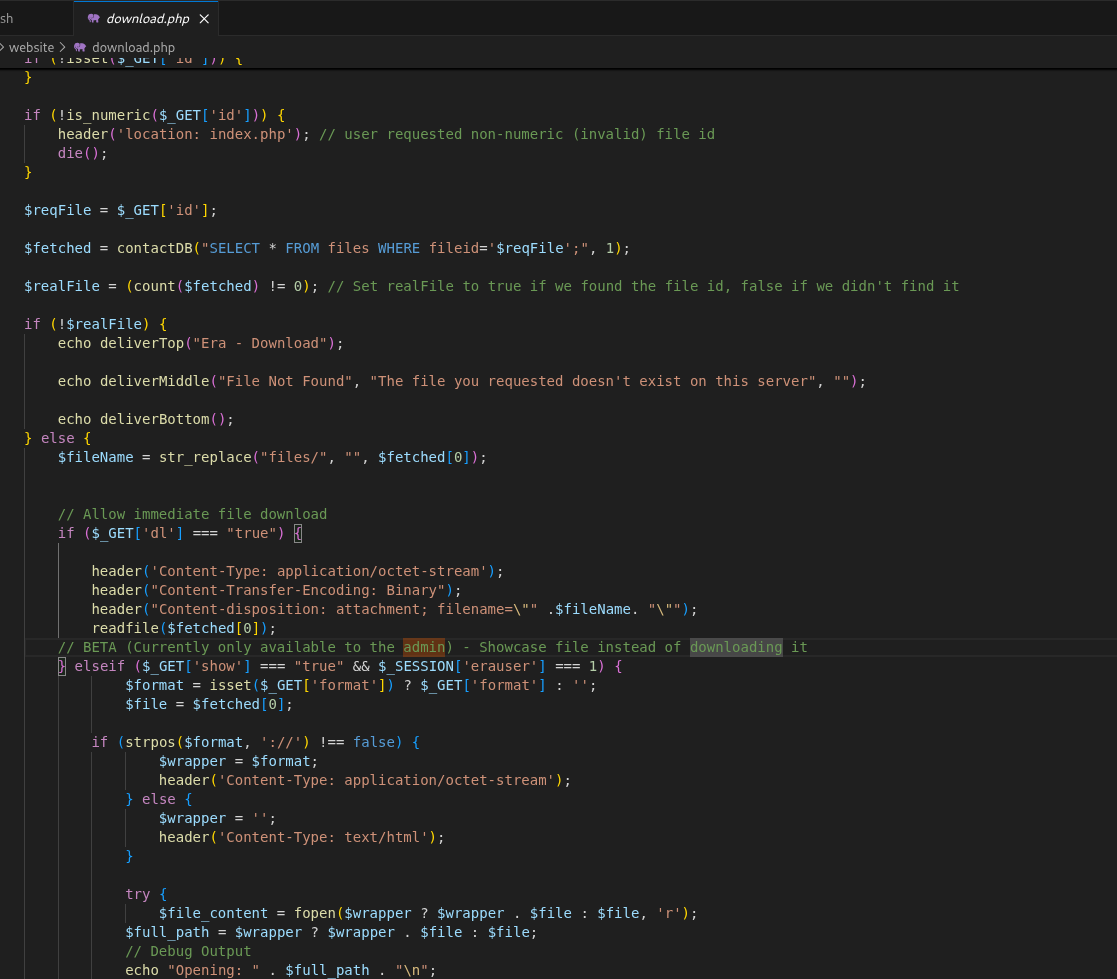Click 'Content-Type: application/octet-stream' in dl block
The height and width of the screenshot is (979, 1117).
pyautogui.click(x=319, y=571)
